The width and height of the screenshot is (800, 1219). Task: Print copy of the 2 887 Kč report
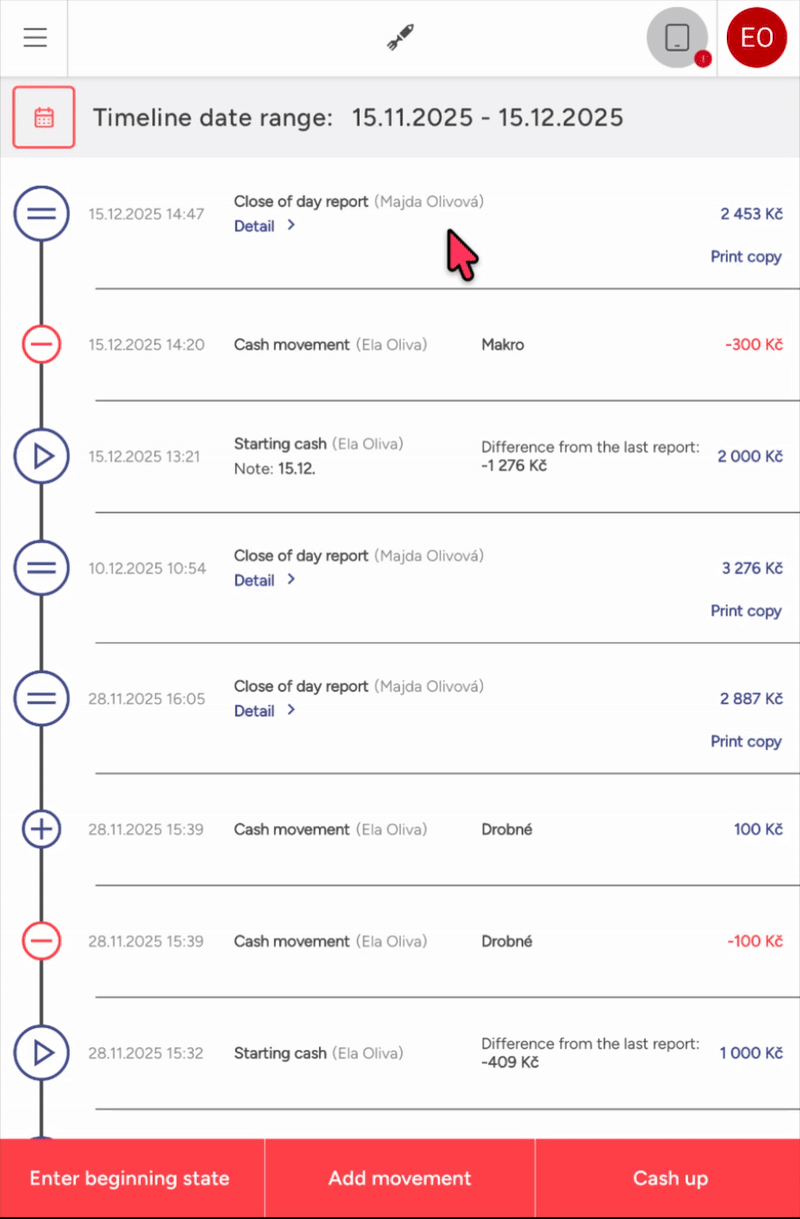pos(746,742)
